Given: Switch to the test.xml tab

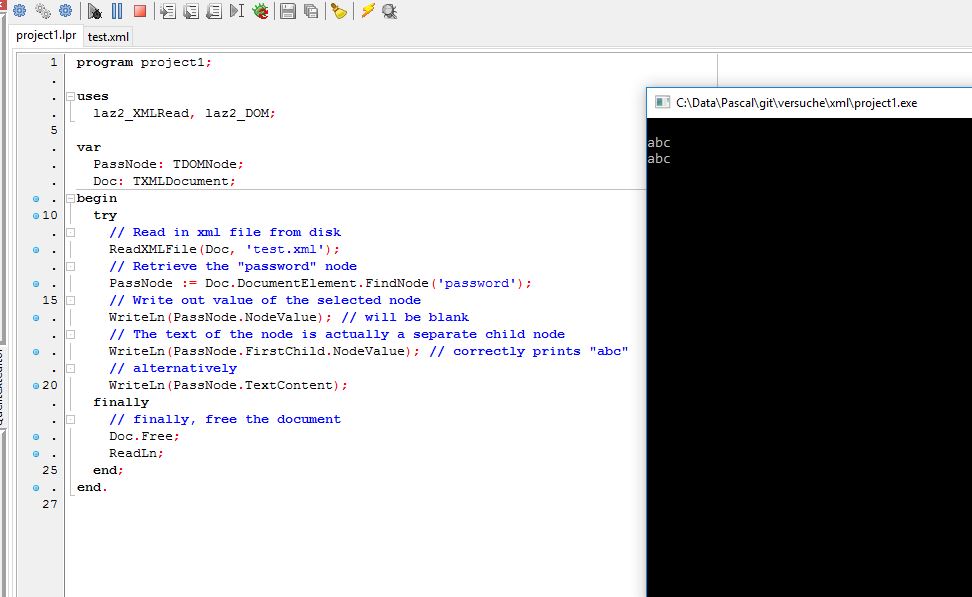Looking at the screenshot, I should [108, 37].
